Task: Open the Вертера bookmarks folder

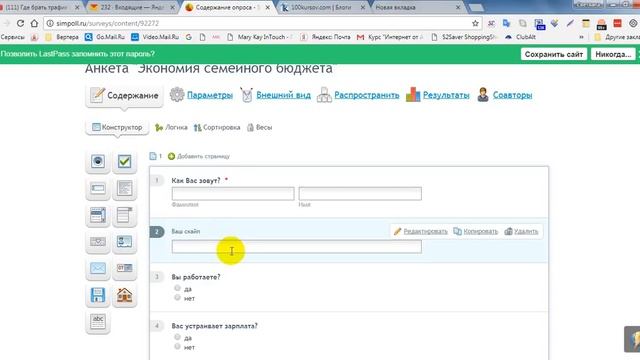Action: click(62, 37)
